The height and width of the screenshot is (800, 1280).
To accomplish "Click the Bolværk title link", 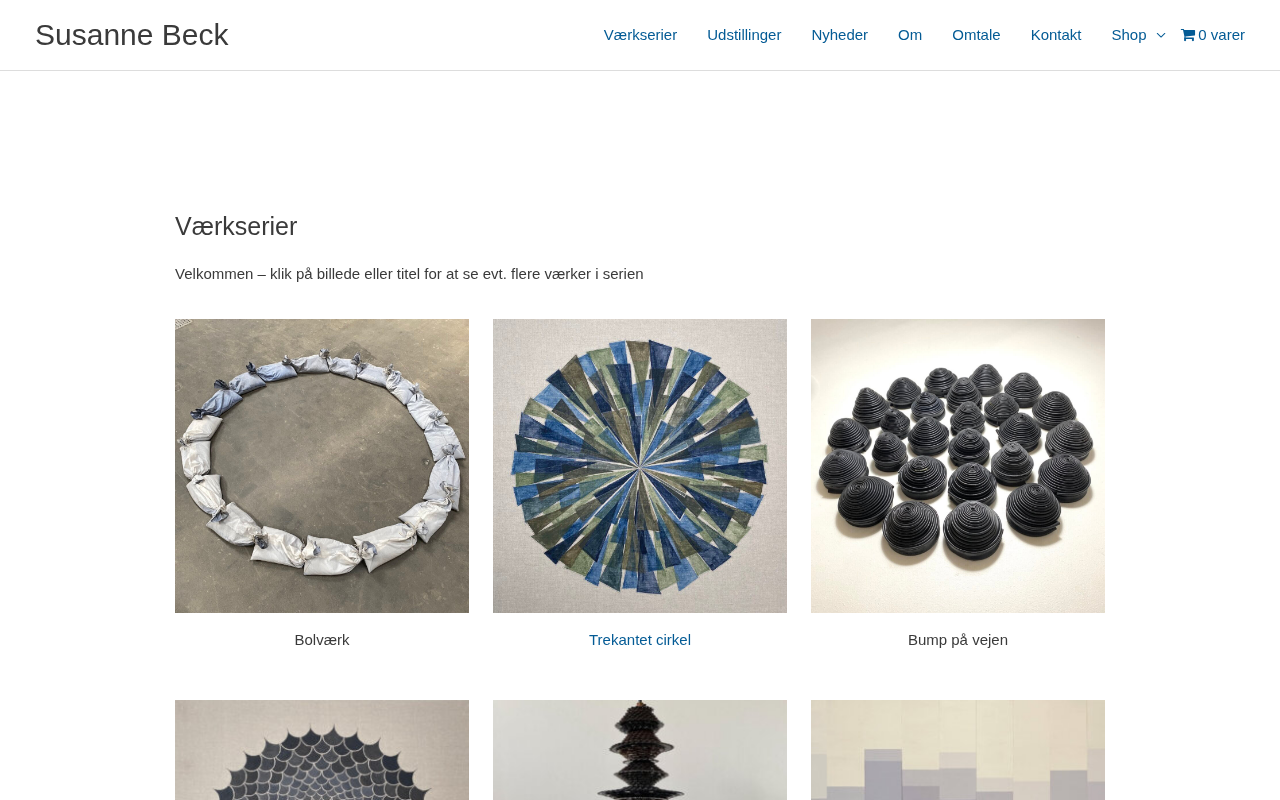I will [x=322, y=640].
